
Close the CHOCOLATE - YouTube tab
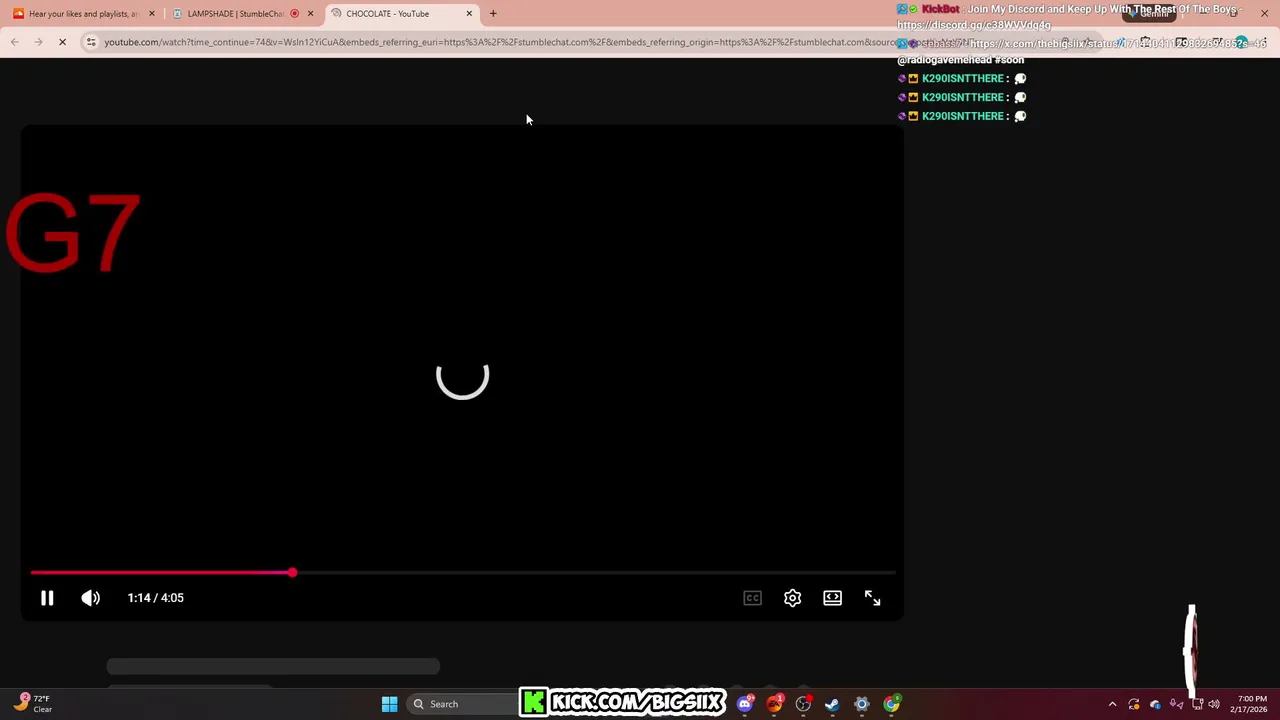[469, 14]
